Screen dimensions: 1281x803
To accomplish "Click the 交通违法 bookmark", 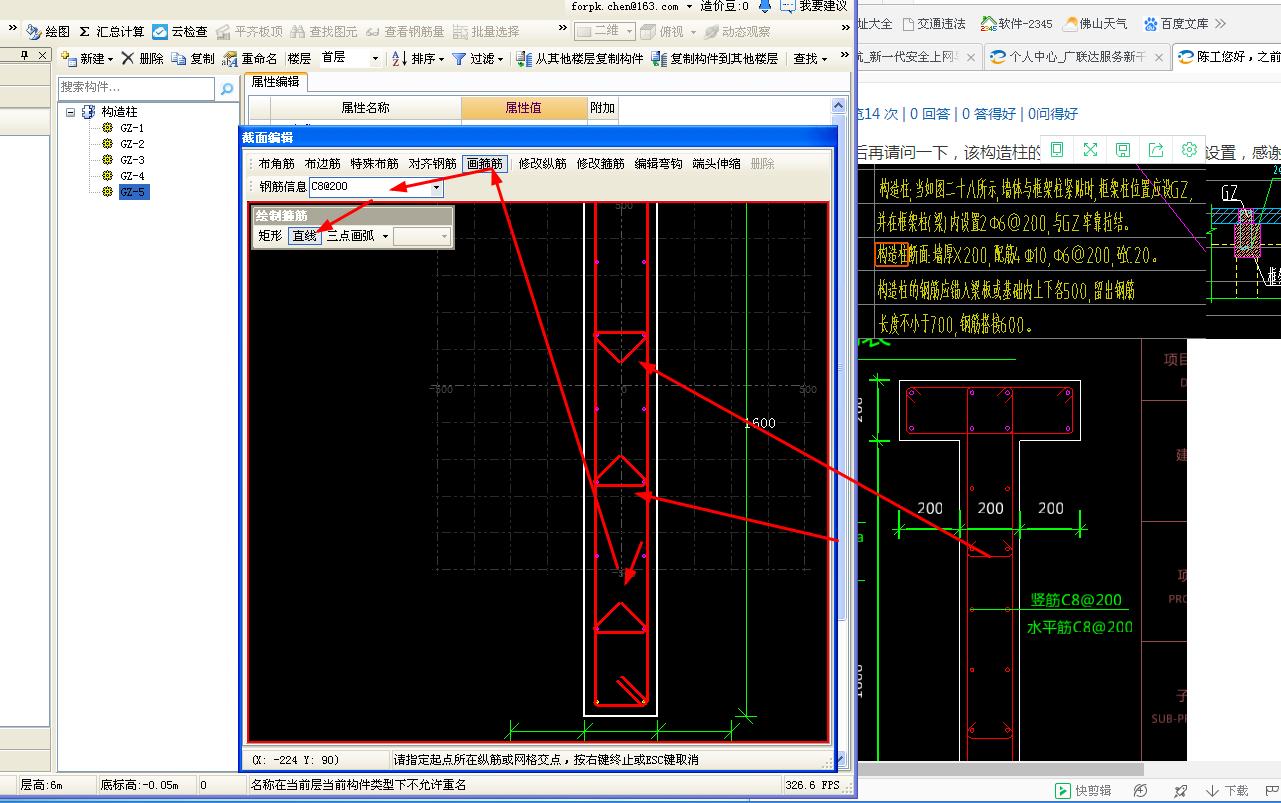I will pos(933,24).
